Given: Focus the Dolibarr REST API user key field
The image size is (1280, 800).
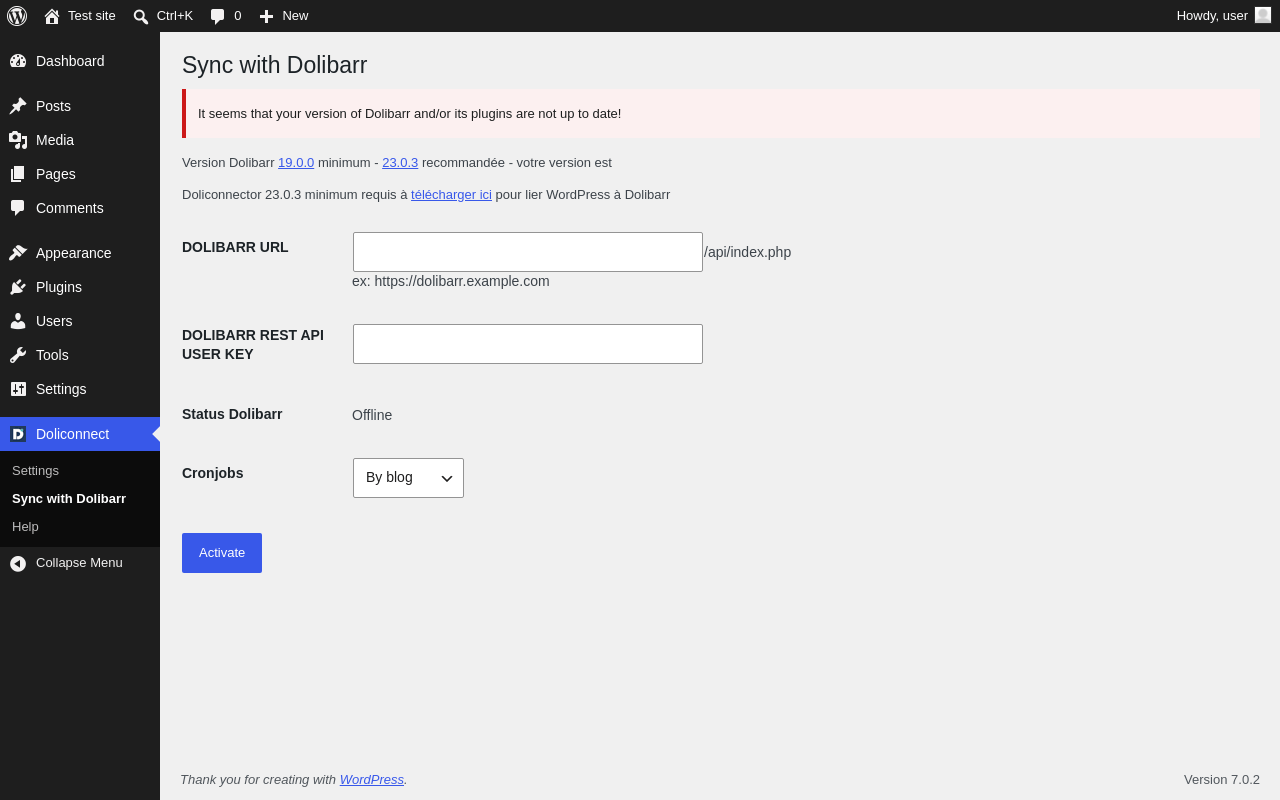Looking at the screenshot, I should 528,344.
